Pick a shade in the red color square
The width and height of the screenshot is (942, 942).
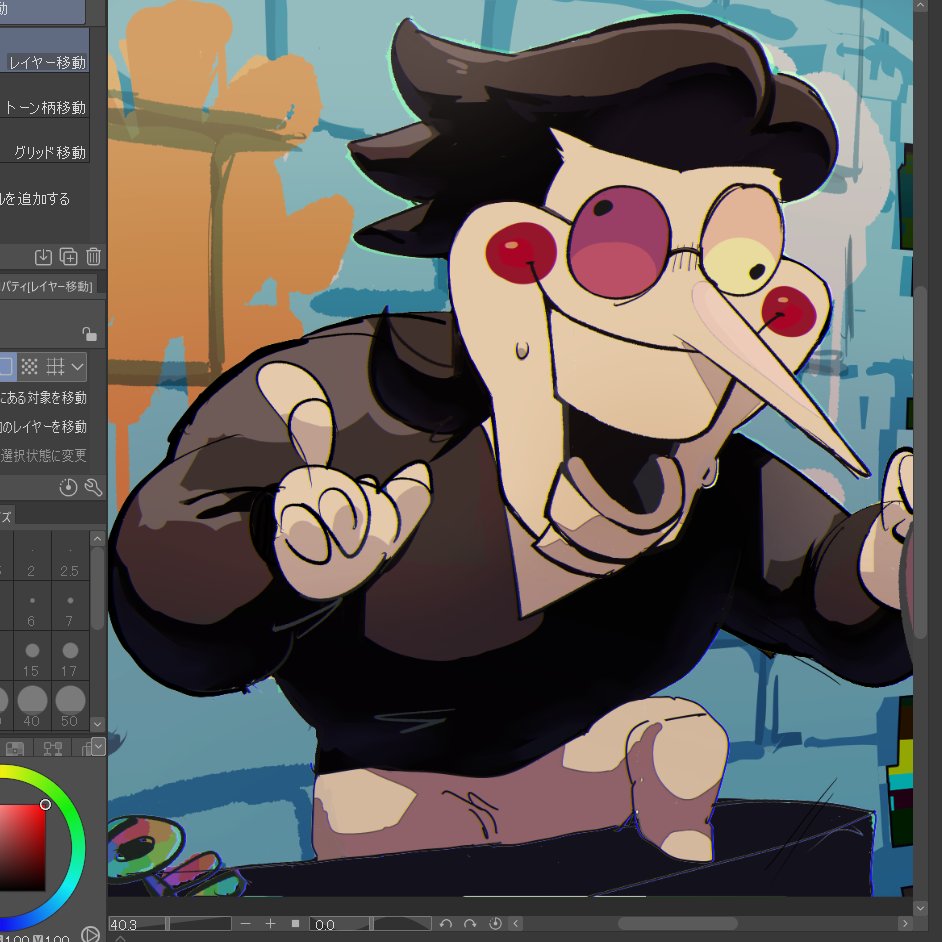coord(22,847)
